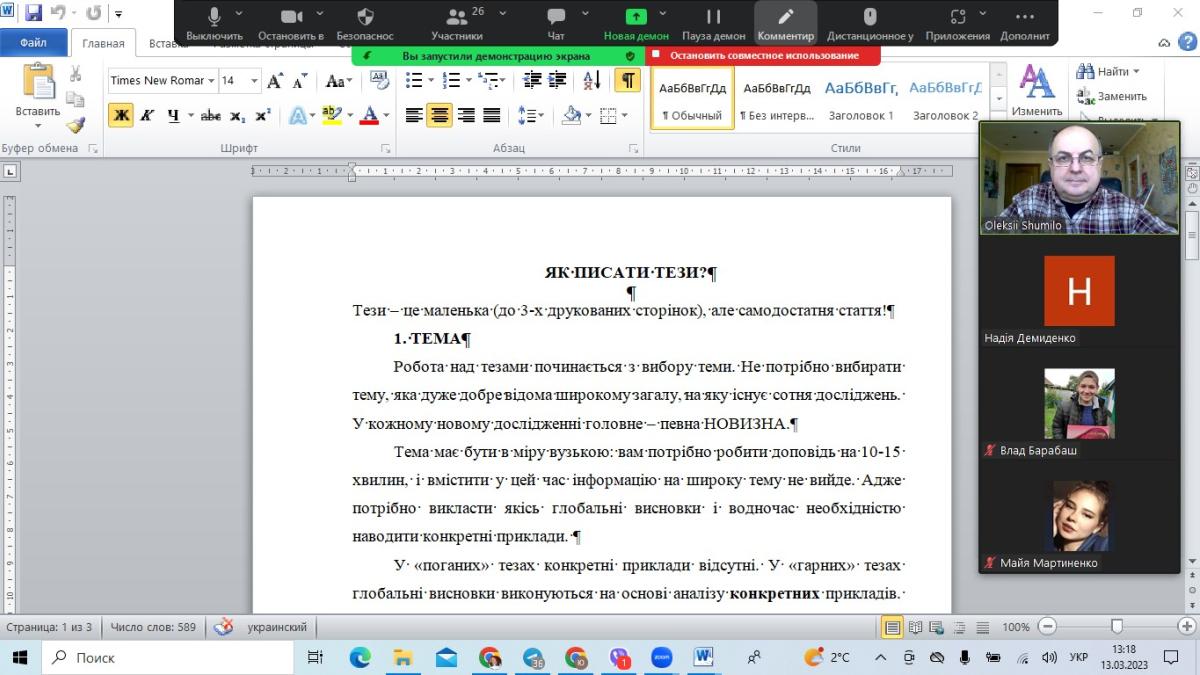Toggle paragraph marks display

tap(627, 81)
